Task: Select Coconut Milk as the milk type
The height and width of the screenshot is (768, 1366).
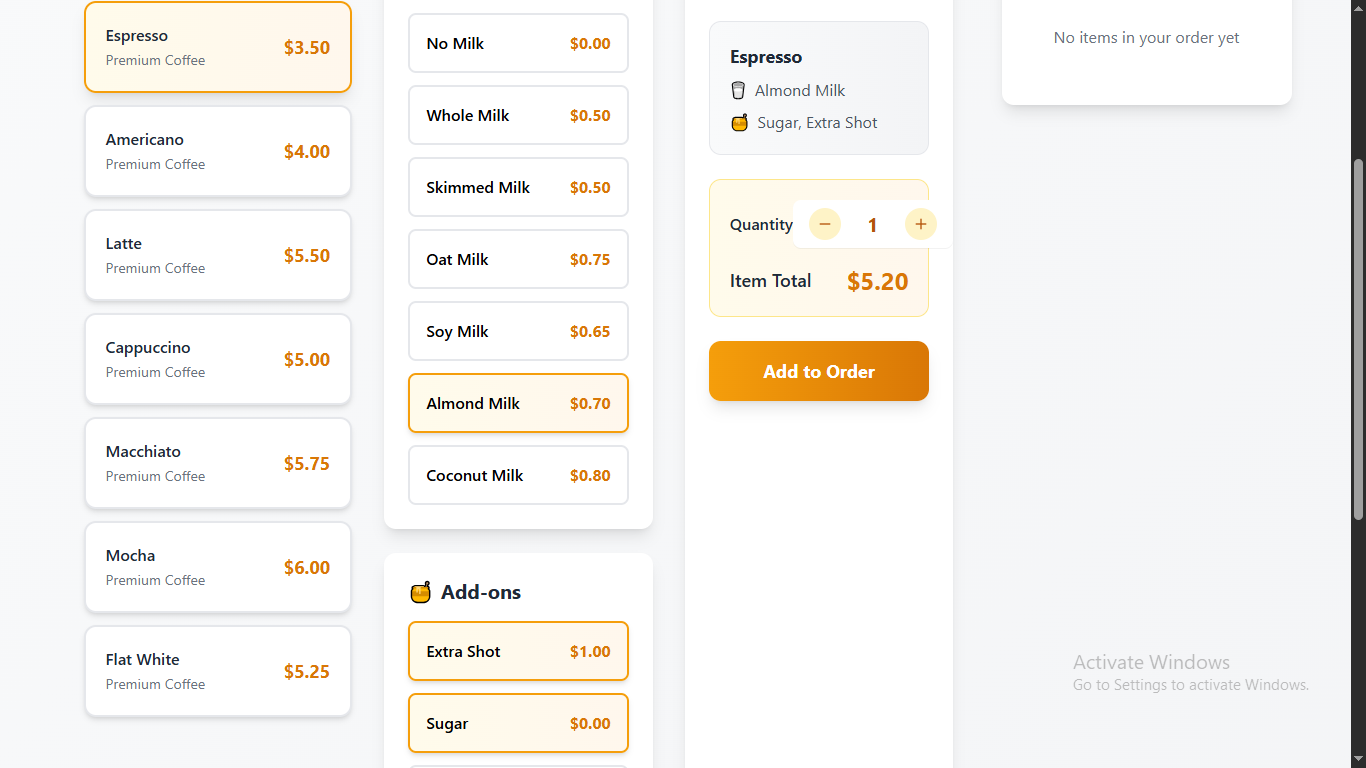Action: [518, 475]
